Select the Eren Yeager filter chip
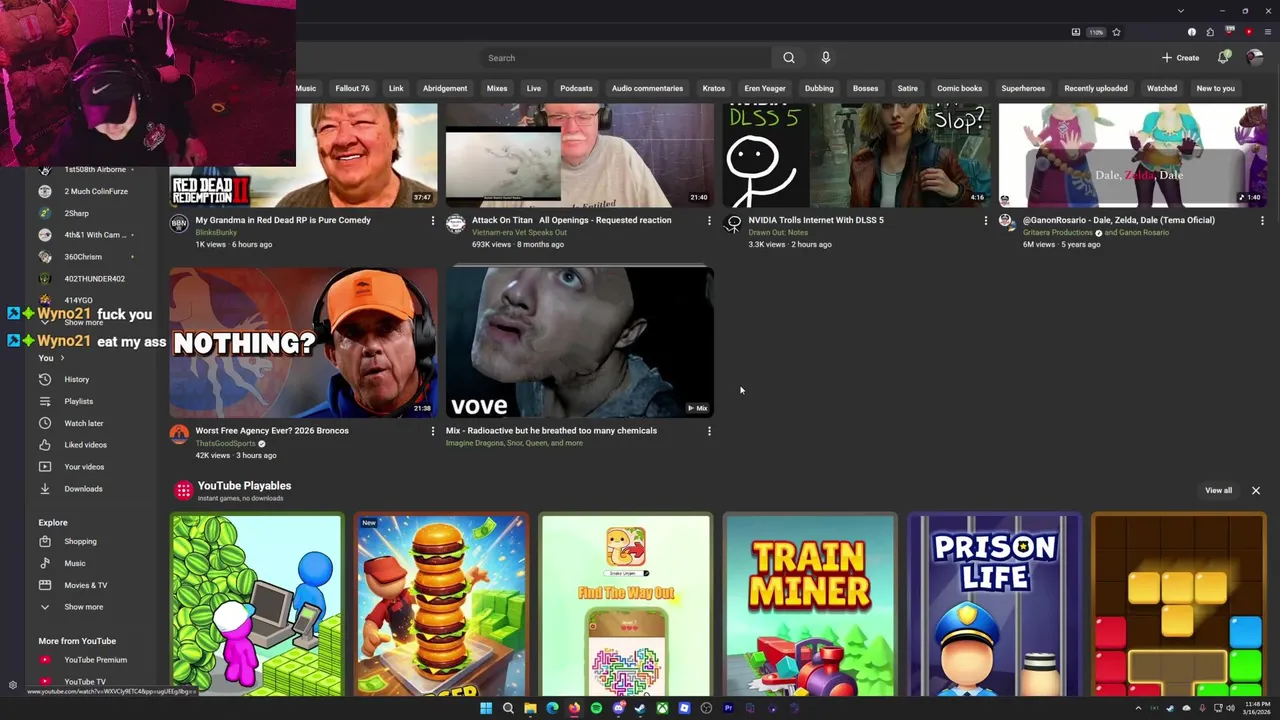Screen dimensions: 1280x720 [765, 88]
